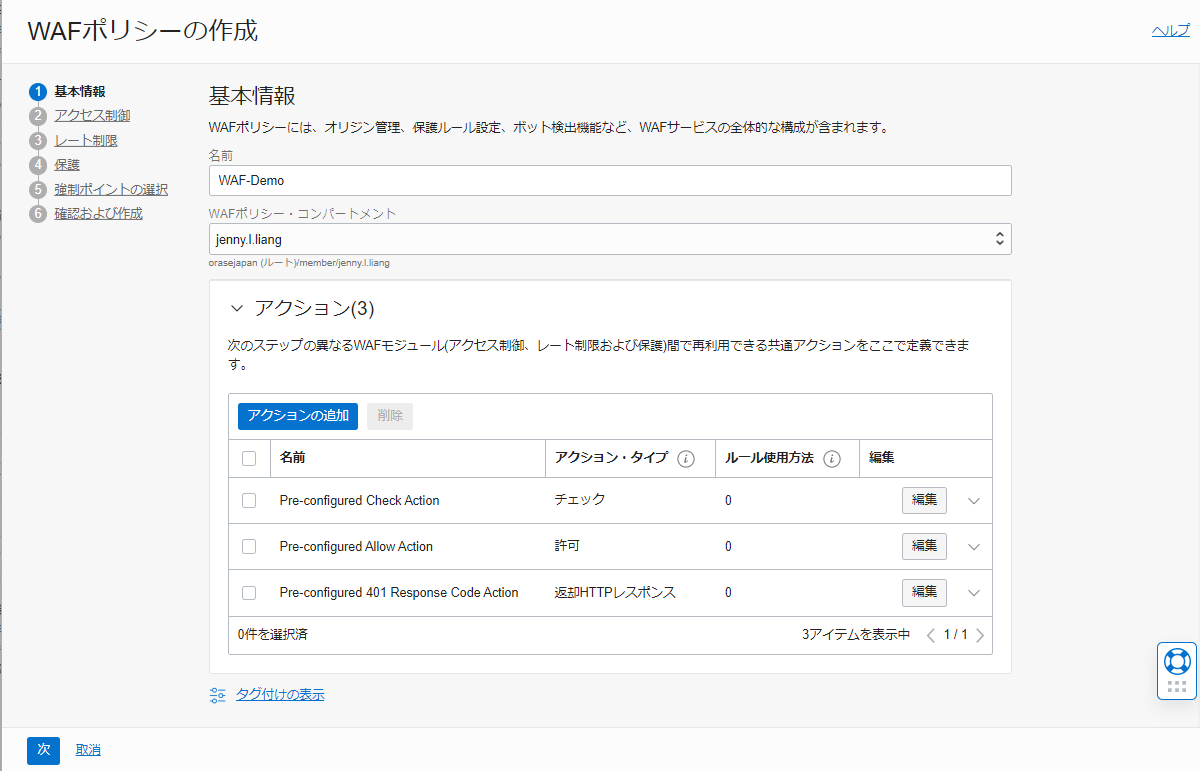Go to the アクセス制御 step
Image resolution: width=1200 pixels, height=771 pixels.
click(92, 116)
